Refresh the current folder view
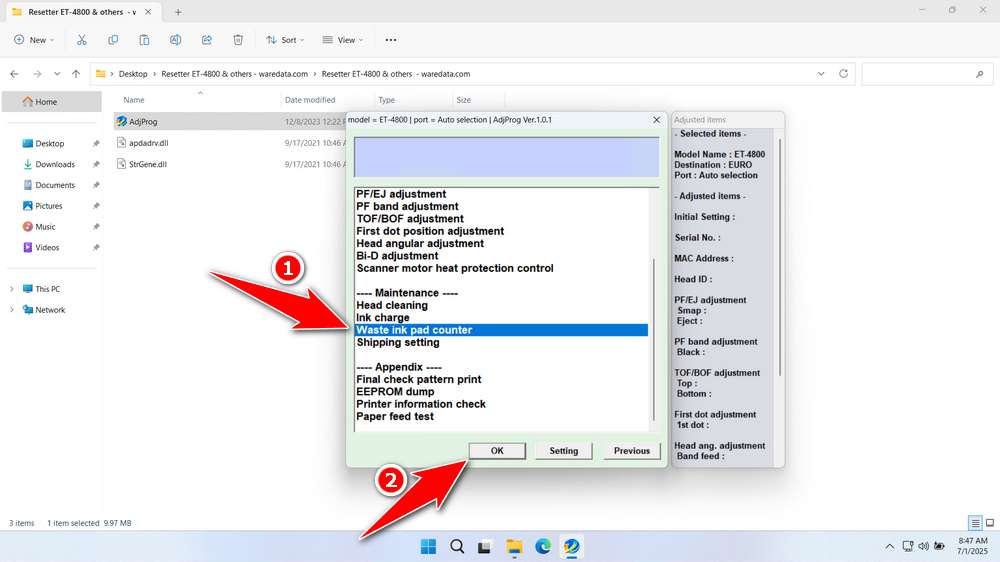This screenshot has height=562, width=1000. [843, 74]
